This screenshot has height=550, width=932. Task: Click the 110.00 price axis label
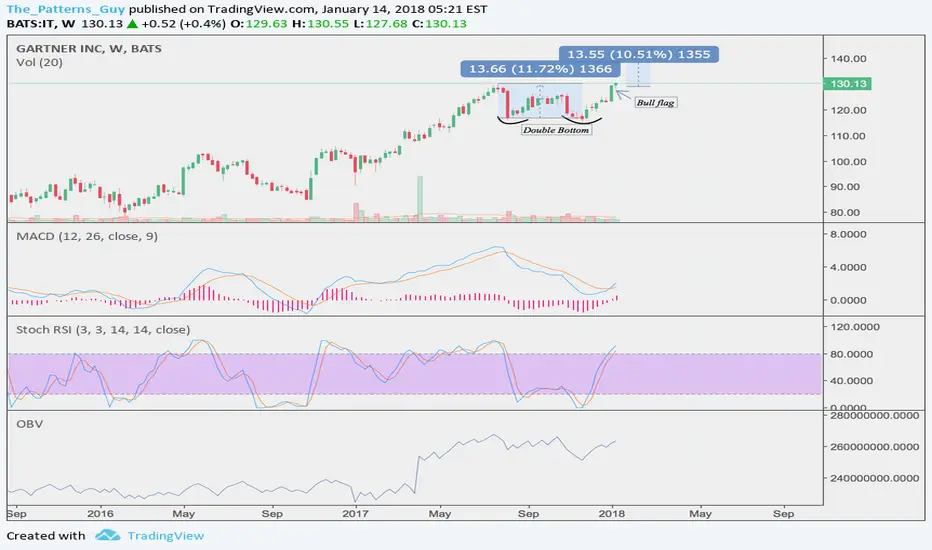pos(849,136)
